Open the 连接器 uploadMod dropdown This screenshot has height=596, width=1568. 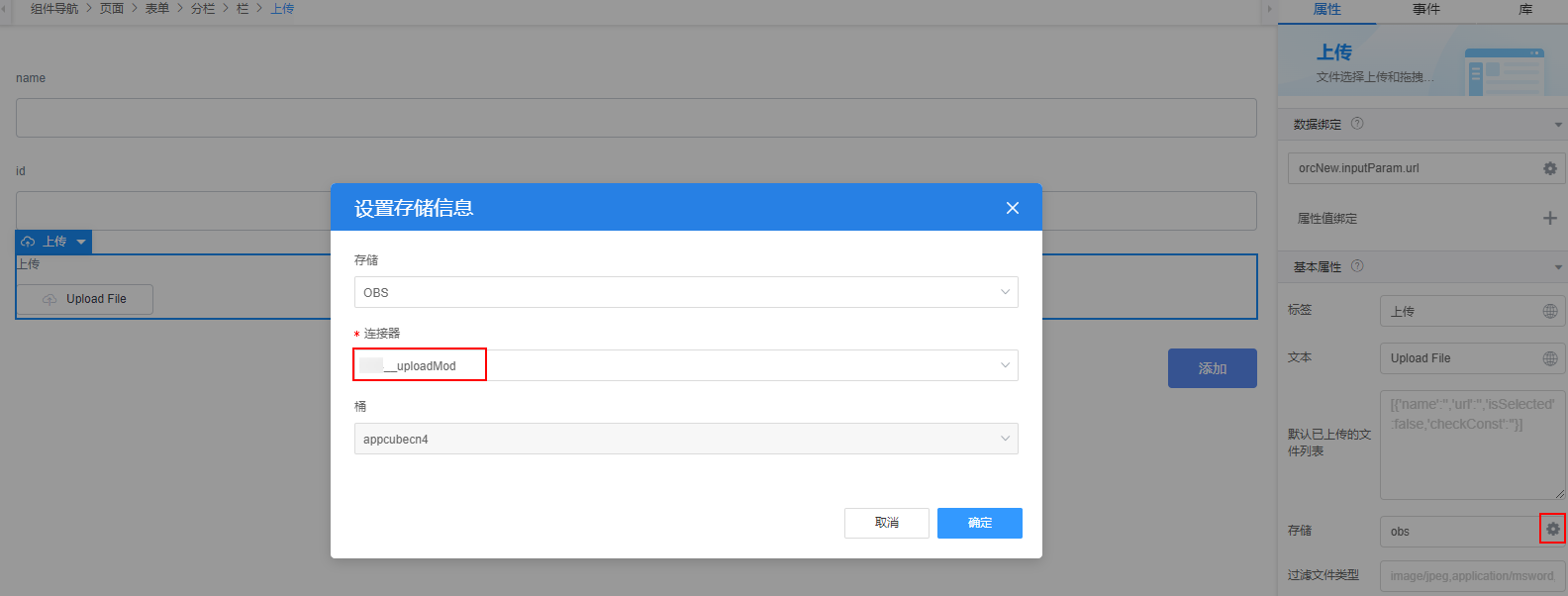[x=686, y=365]
